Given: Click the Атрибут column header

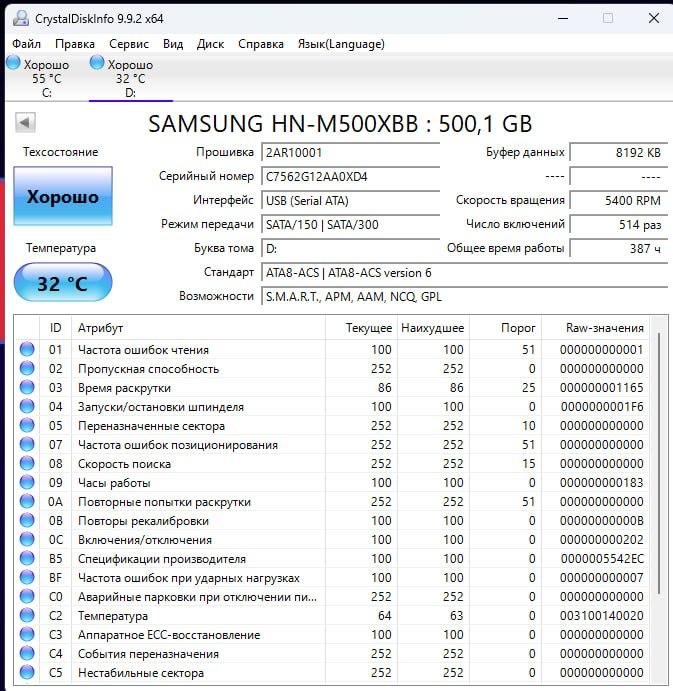Looking at the screenshot, I should (x=199, y=328).
